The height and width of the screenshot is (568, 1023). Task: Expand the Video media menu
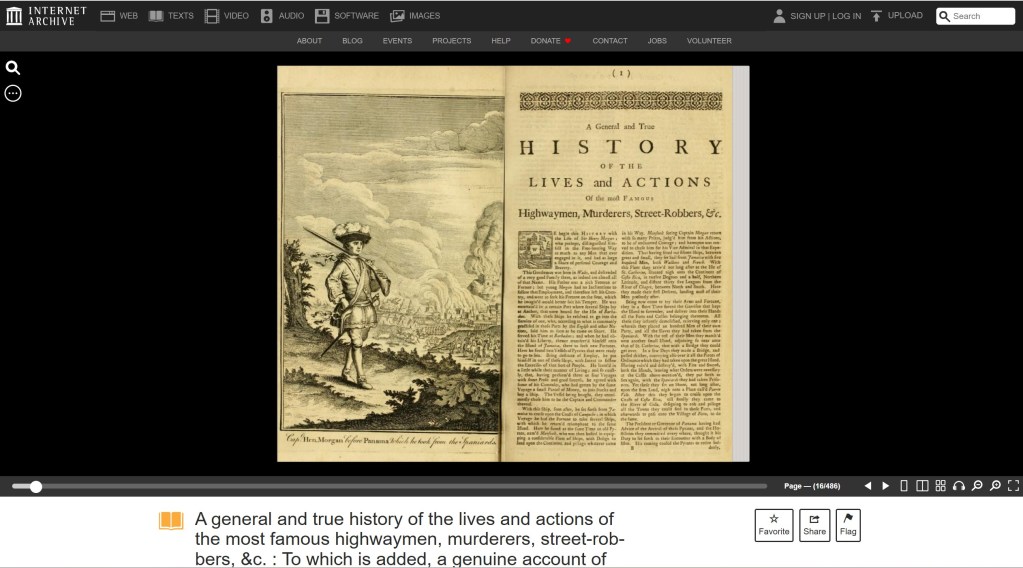point(227,16)
